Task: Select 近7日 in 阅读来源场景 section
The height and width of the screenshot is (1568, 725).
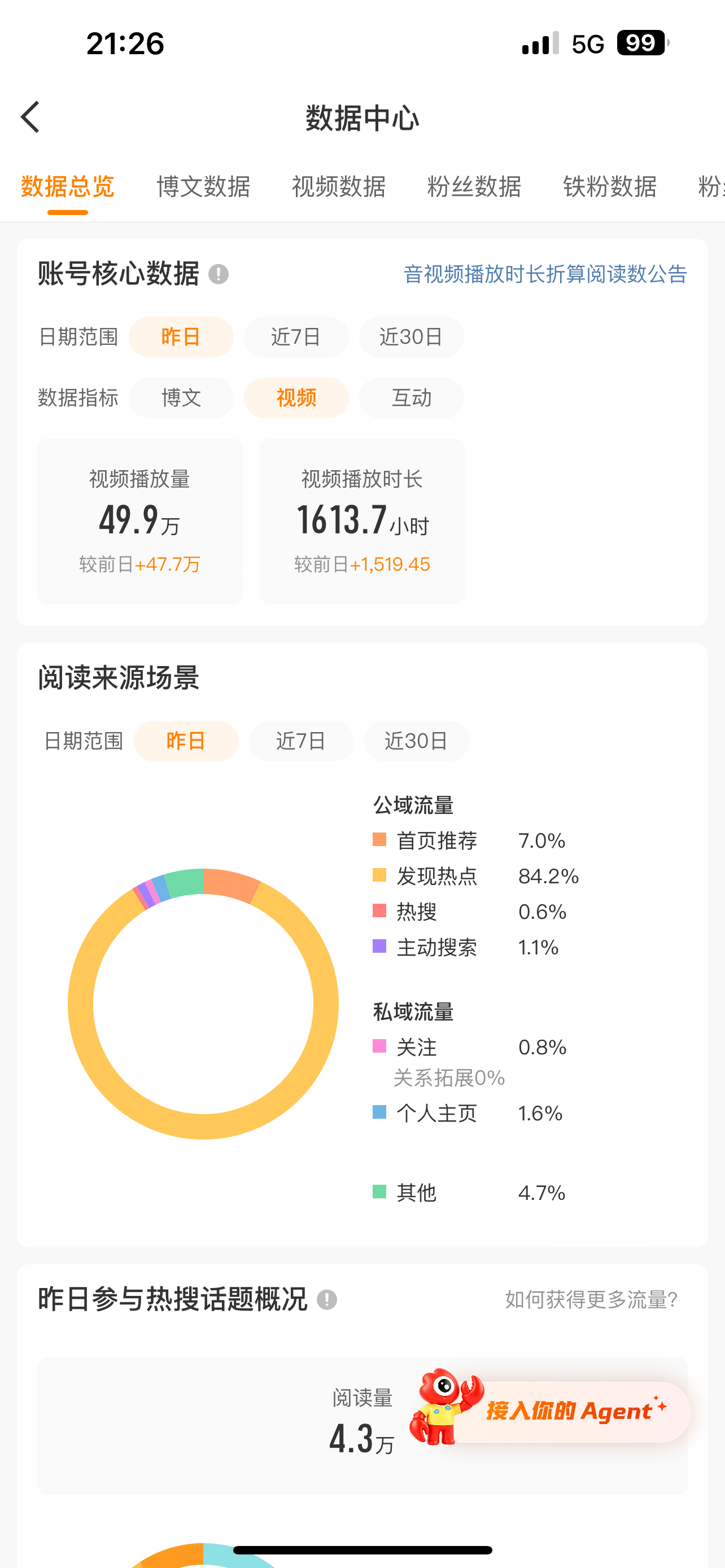Action: point(301,741)
